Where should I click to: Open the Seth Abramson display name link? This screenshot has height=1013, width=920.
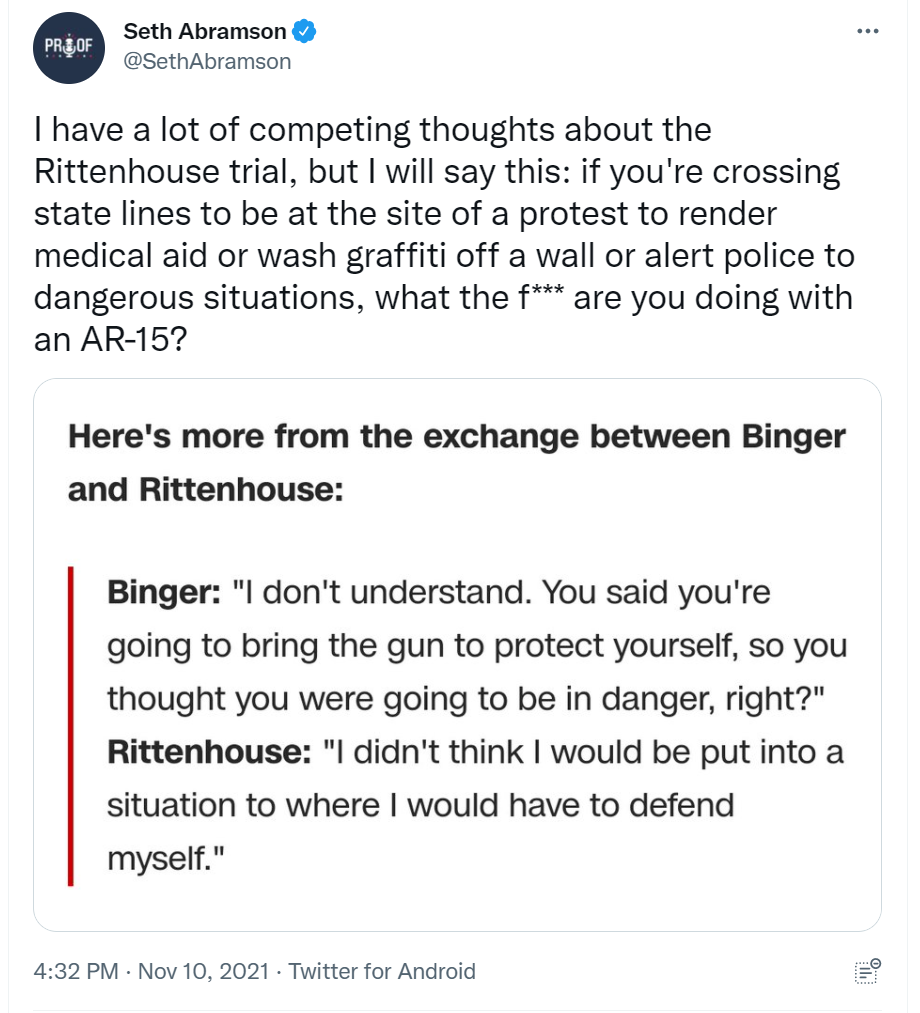pos(204,31)
